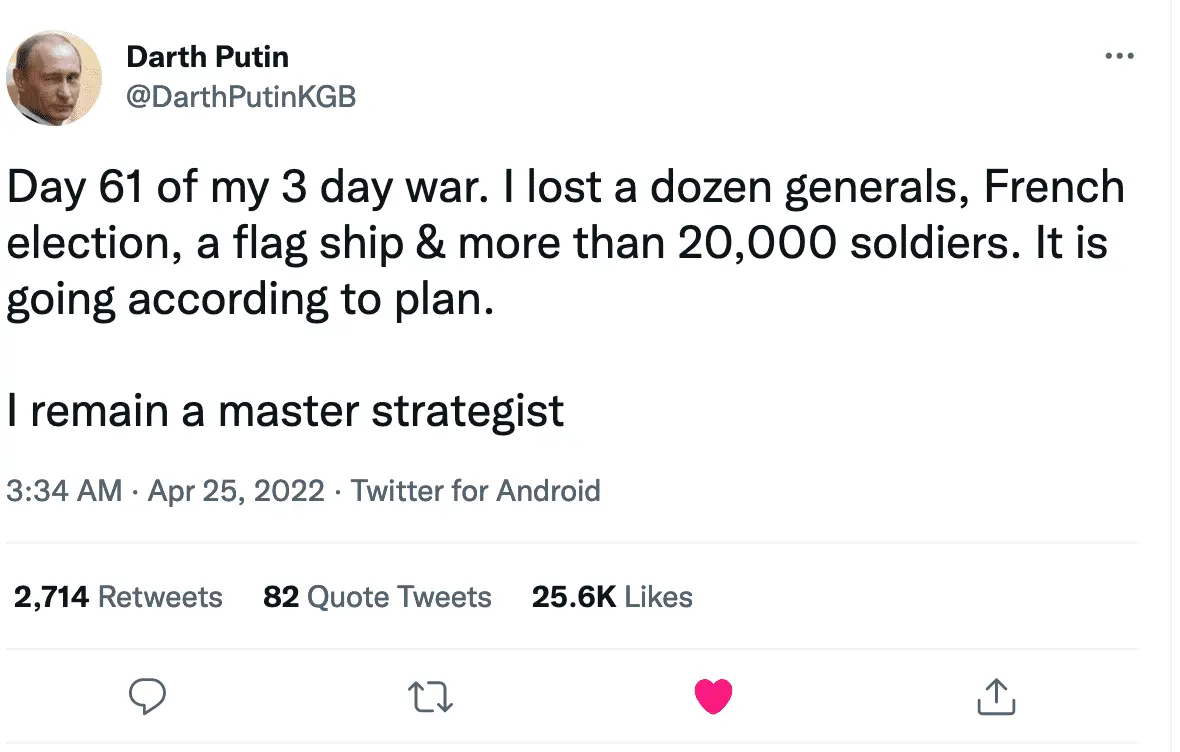1180x752 pixels.
Task: Click the 3:34 AM timestamp
Action: click(x=64, y=491)
